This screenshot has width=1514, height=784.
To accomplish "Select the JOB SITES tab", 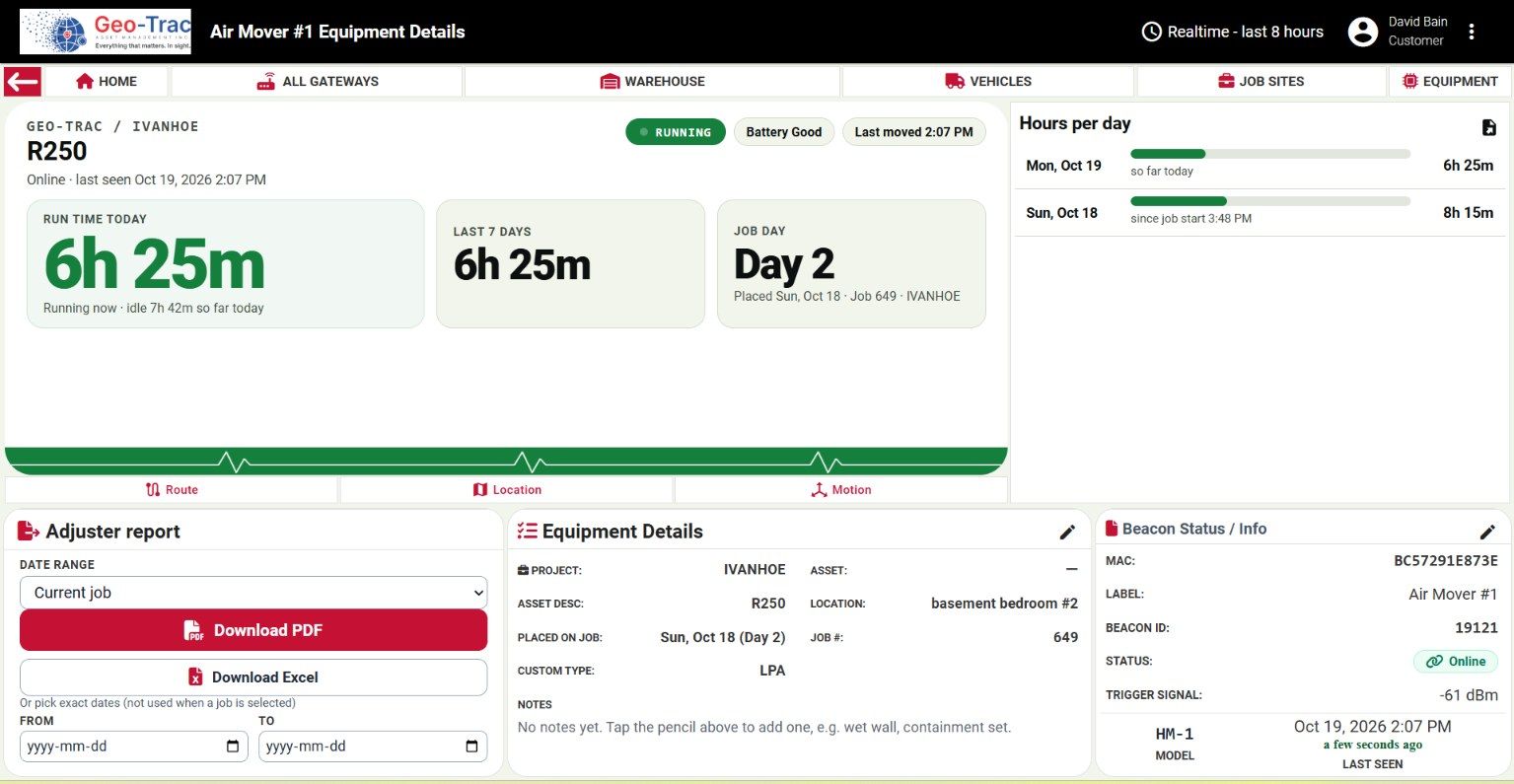I will [x=1261, y=81].
